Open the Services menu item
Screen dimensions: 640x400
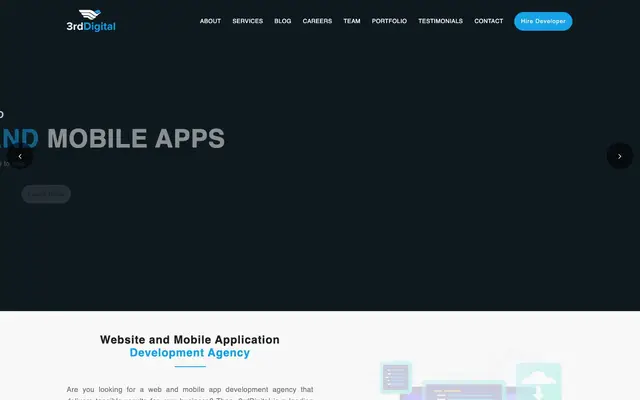[x=248, y=21]
